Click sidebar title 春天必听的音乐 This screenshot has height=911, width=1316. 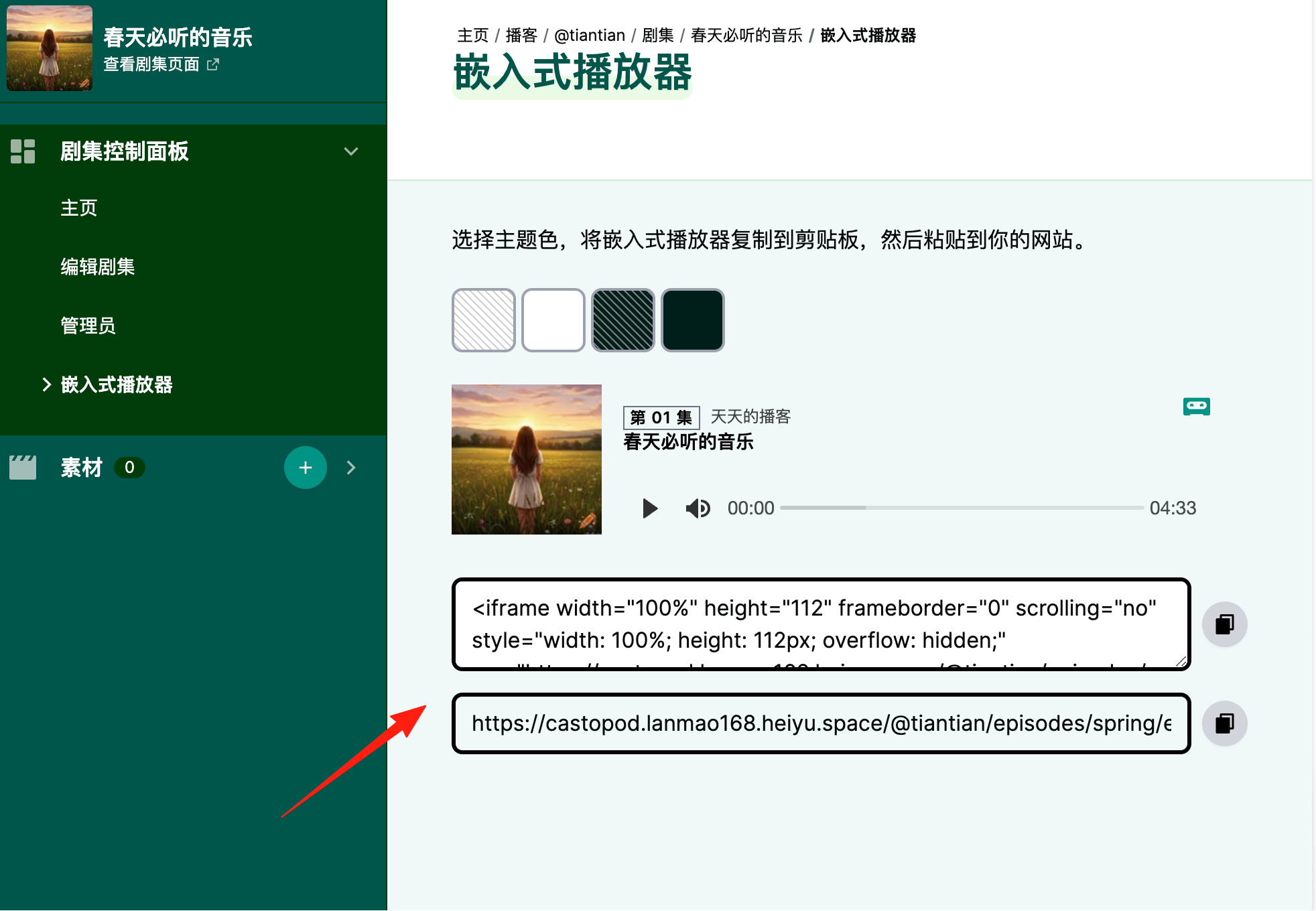178,37
